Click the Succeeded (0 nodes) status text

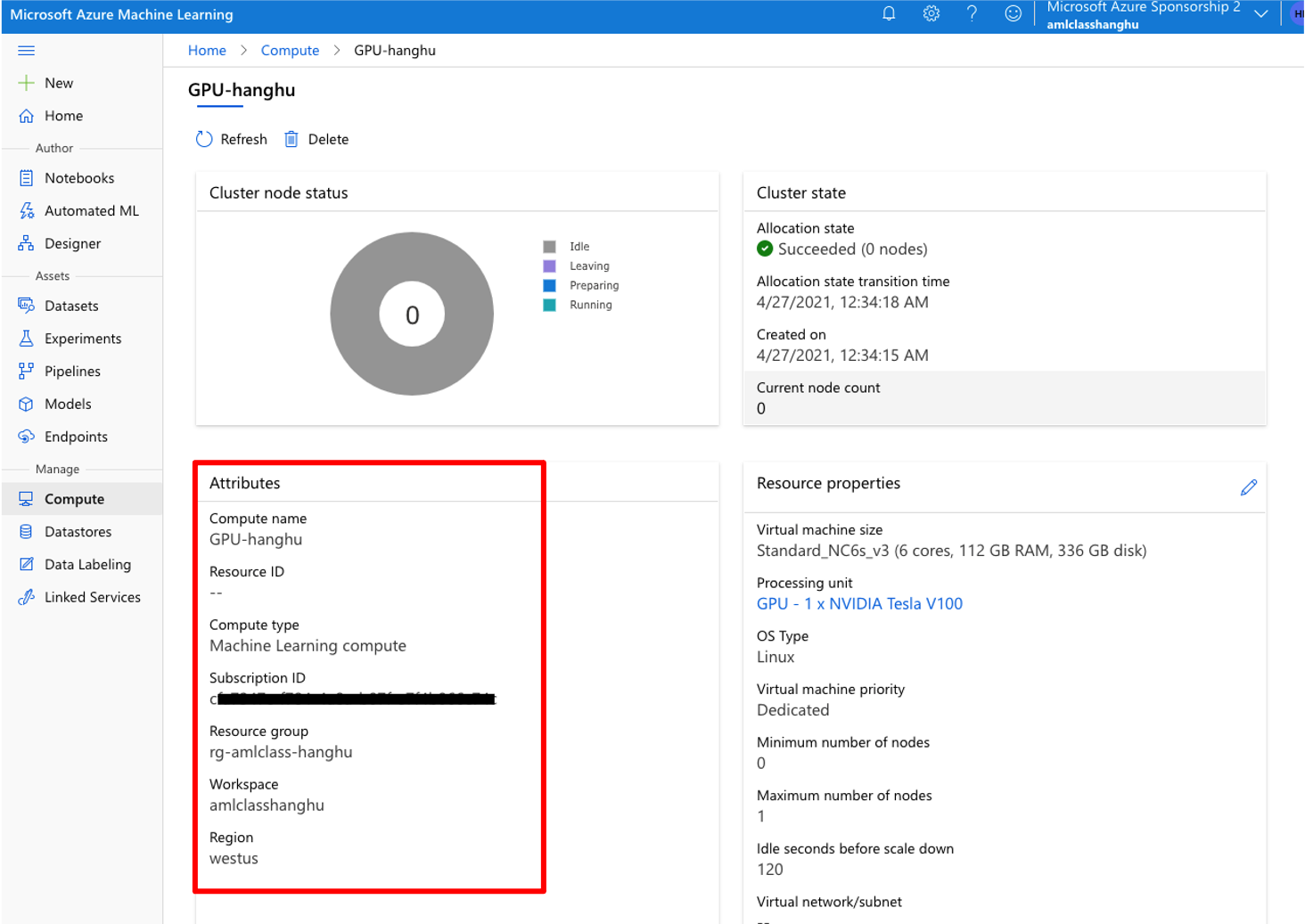(852, 249)
